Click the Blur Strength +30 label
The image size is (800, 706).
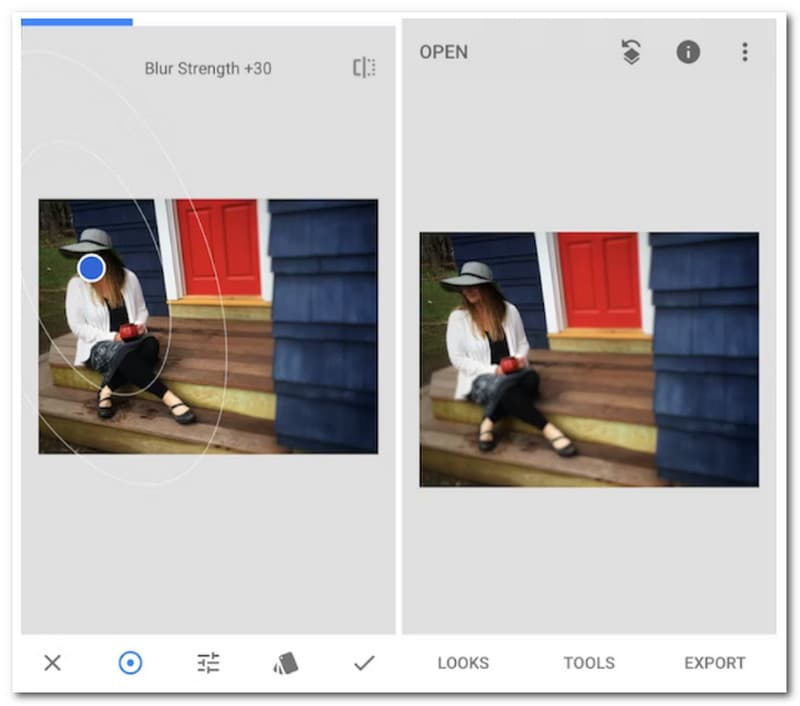coord(208,68)
